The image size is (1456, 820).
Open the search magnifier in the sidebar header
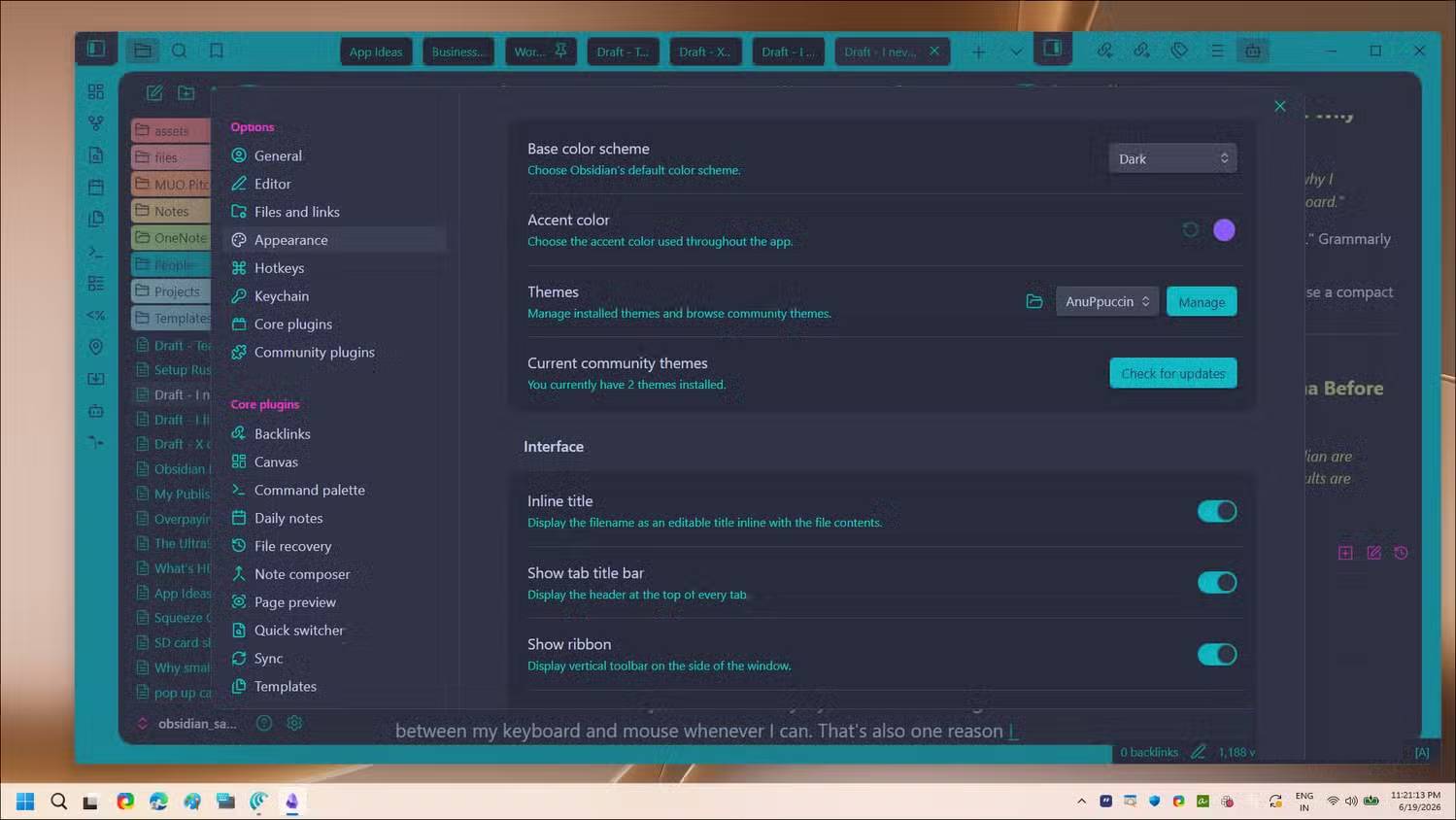[x=180, y=51]
